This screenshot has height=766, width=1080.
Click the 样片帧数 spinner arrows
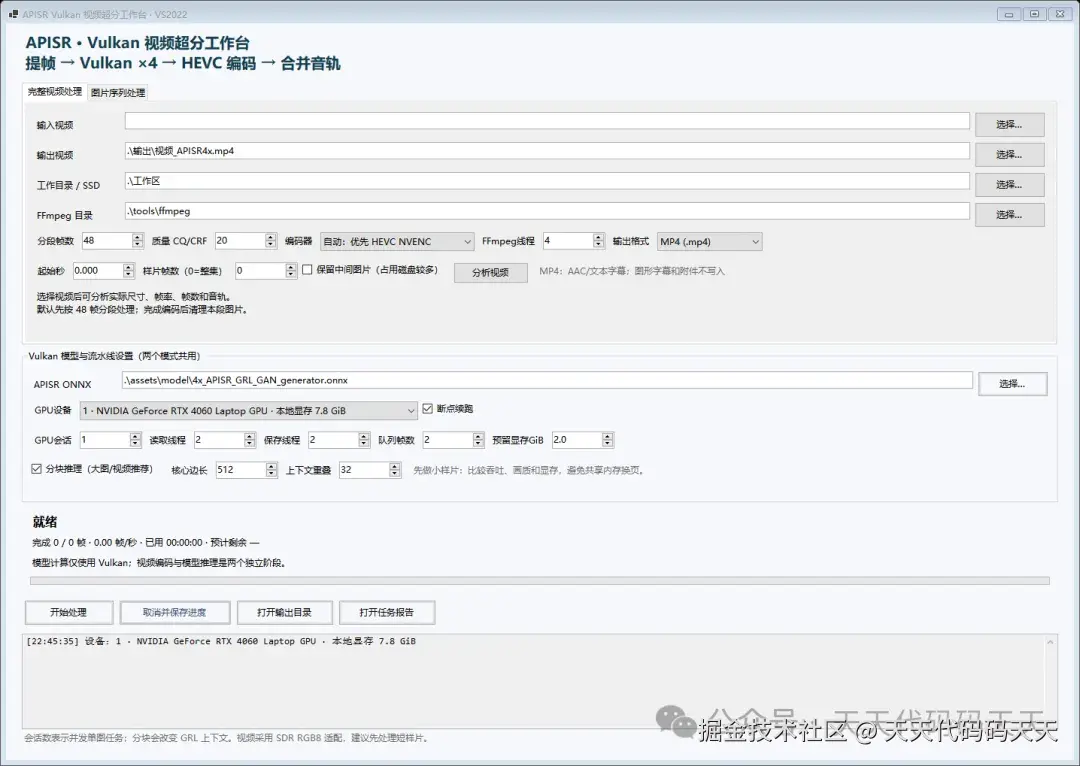[x=291, y=271]
